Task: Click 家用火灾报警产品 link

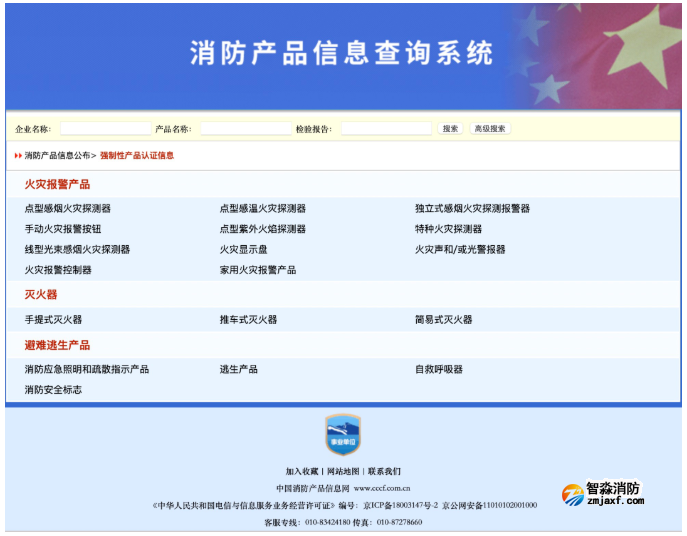Action: click(x=258, y=270)
